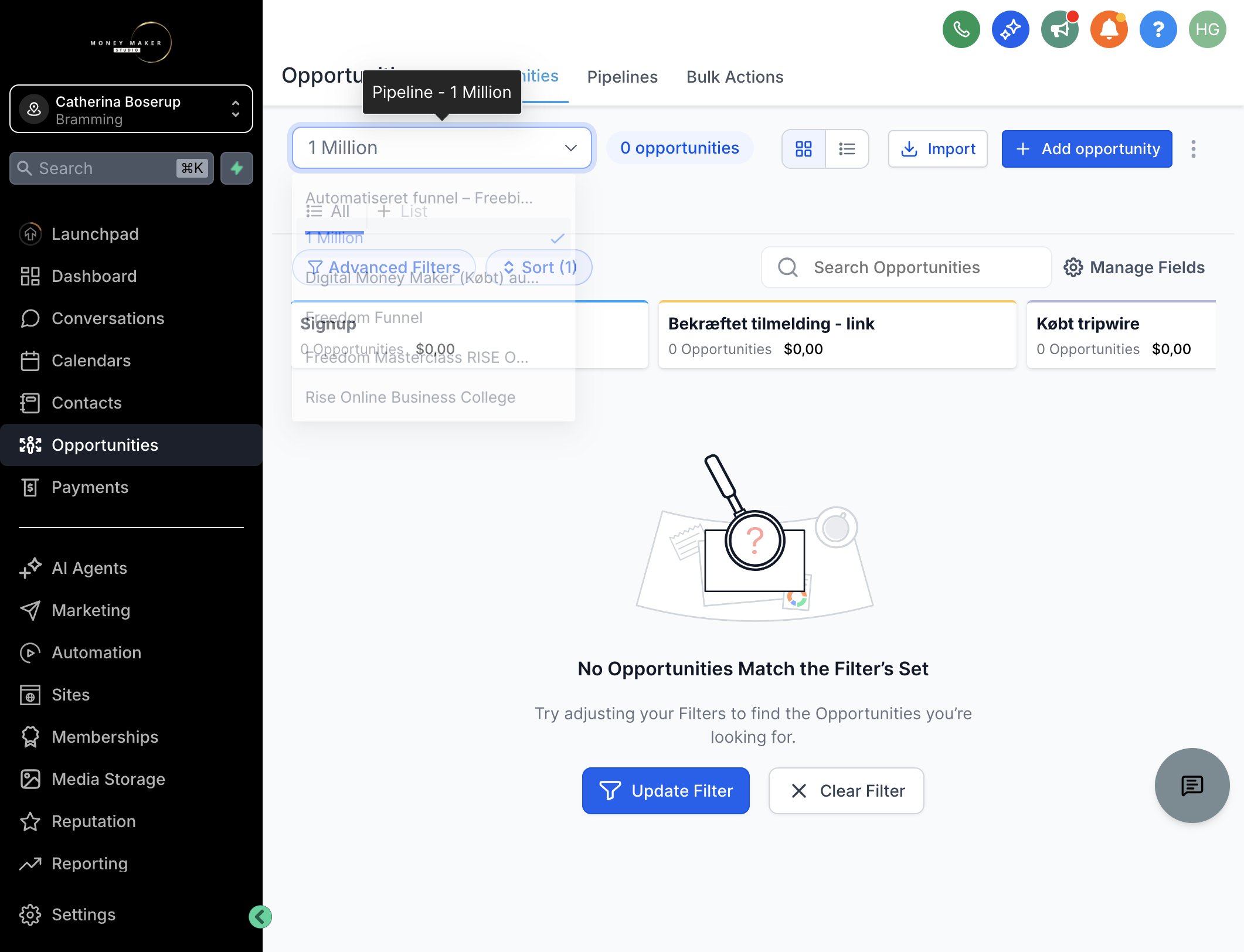The height and width of the screenshot is (952, 1244).
Task: Focus the sidebar Search box
Action: point(111,168)
